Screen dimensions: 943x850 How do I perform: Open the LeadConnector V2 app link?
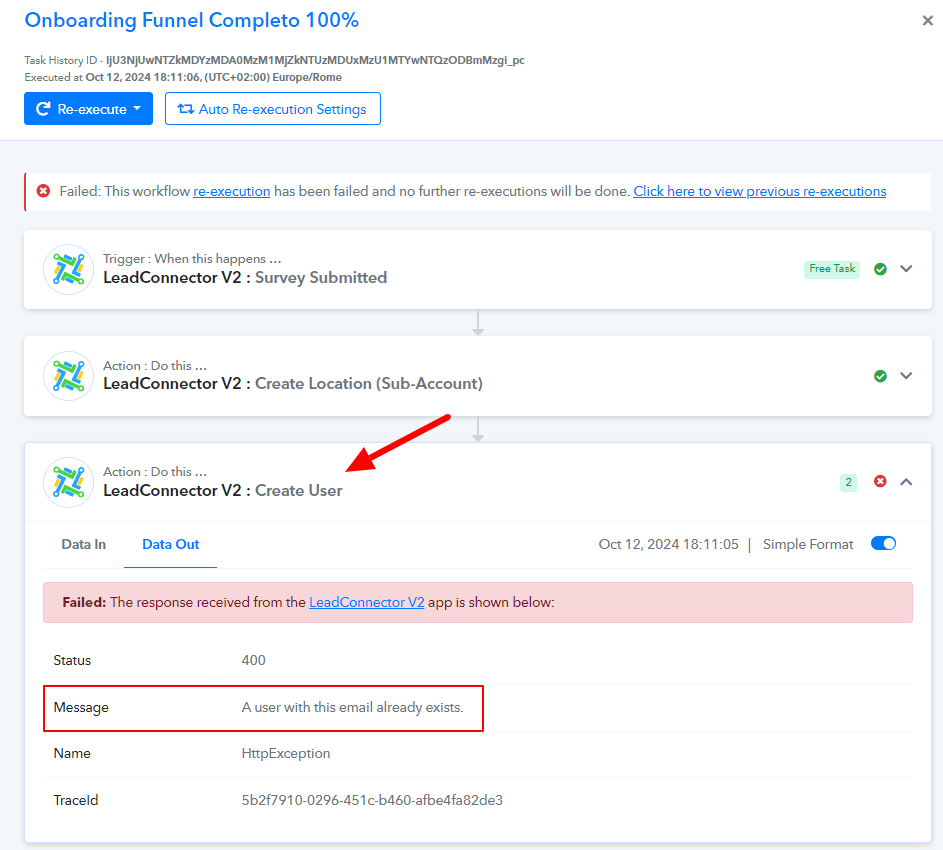(x=366, y=602)
